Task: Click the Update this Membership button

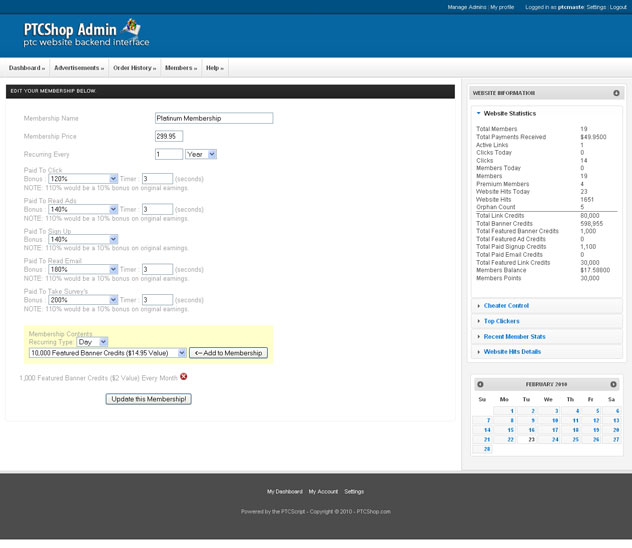Action: click(x=148, y=399)
